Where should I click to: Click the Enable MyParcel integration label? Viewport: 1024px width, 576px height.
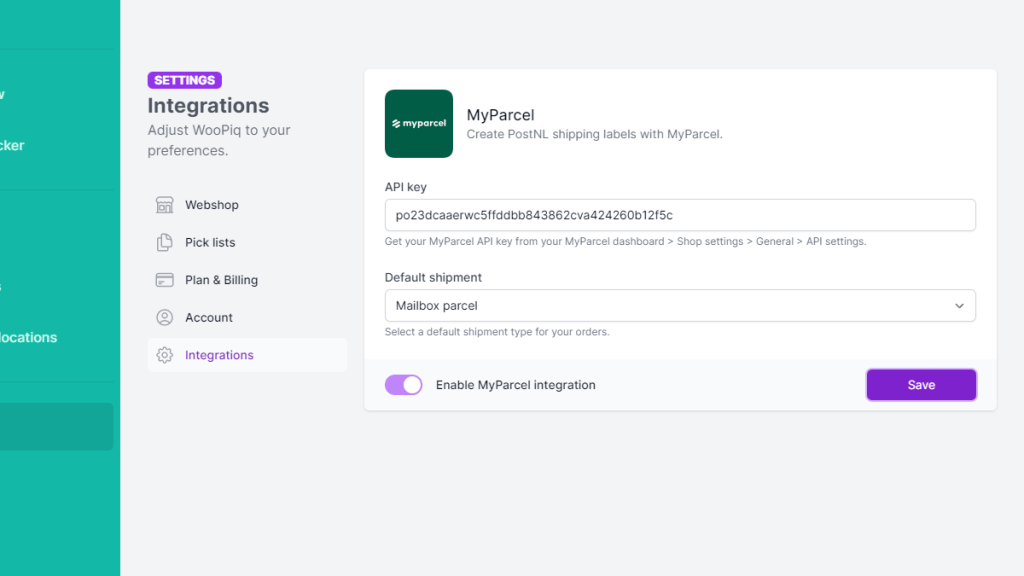coord(516,385)
